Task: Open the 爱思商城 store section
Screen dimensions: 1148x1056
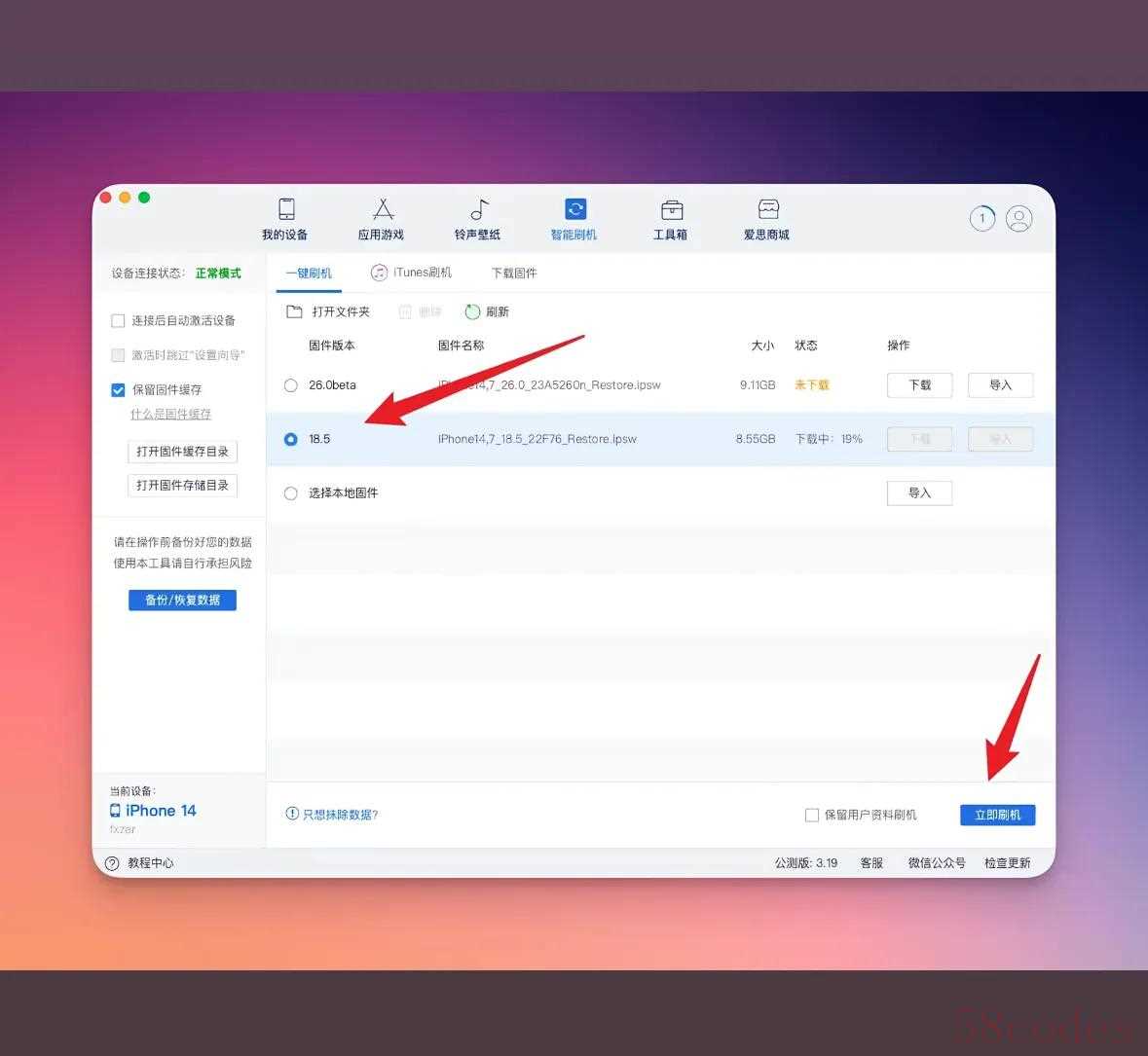Action: pyautogui.click(x=767, y=219)
